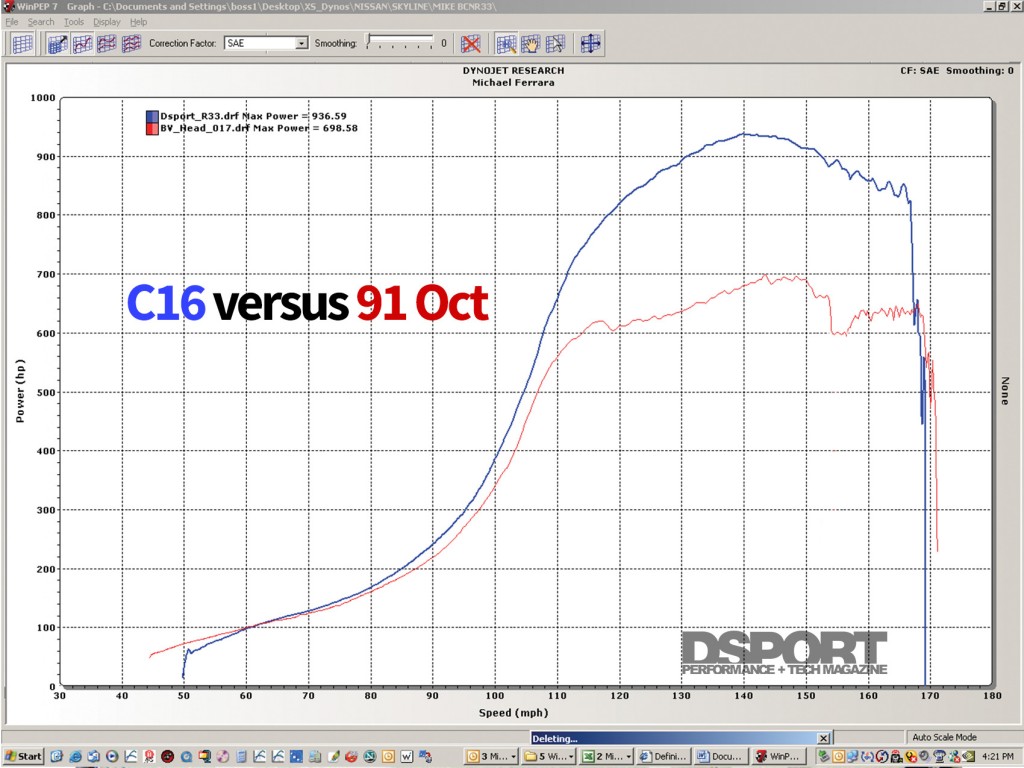Image resolution: width=1024 pixels, height=768 pixels.
Task: Click the Word W quick launch icon
Action: [x=406, y=756]
